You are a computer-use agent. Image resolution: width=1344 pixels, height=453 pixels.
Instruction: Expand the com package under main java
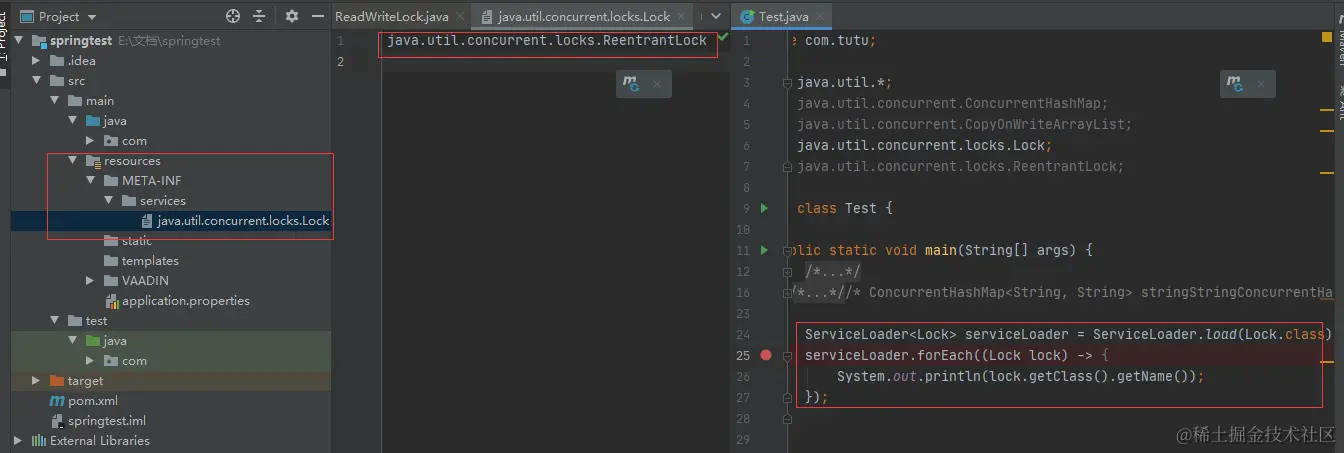pos(90,141)
